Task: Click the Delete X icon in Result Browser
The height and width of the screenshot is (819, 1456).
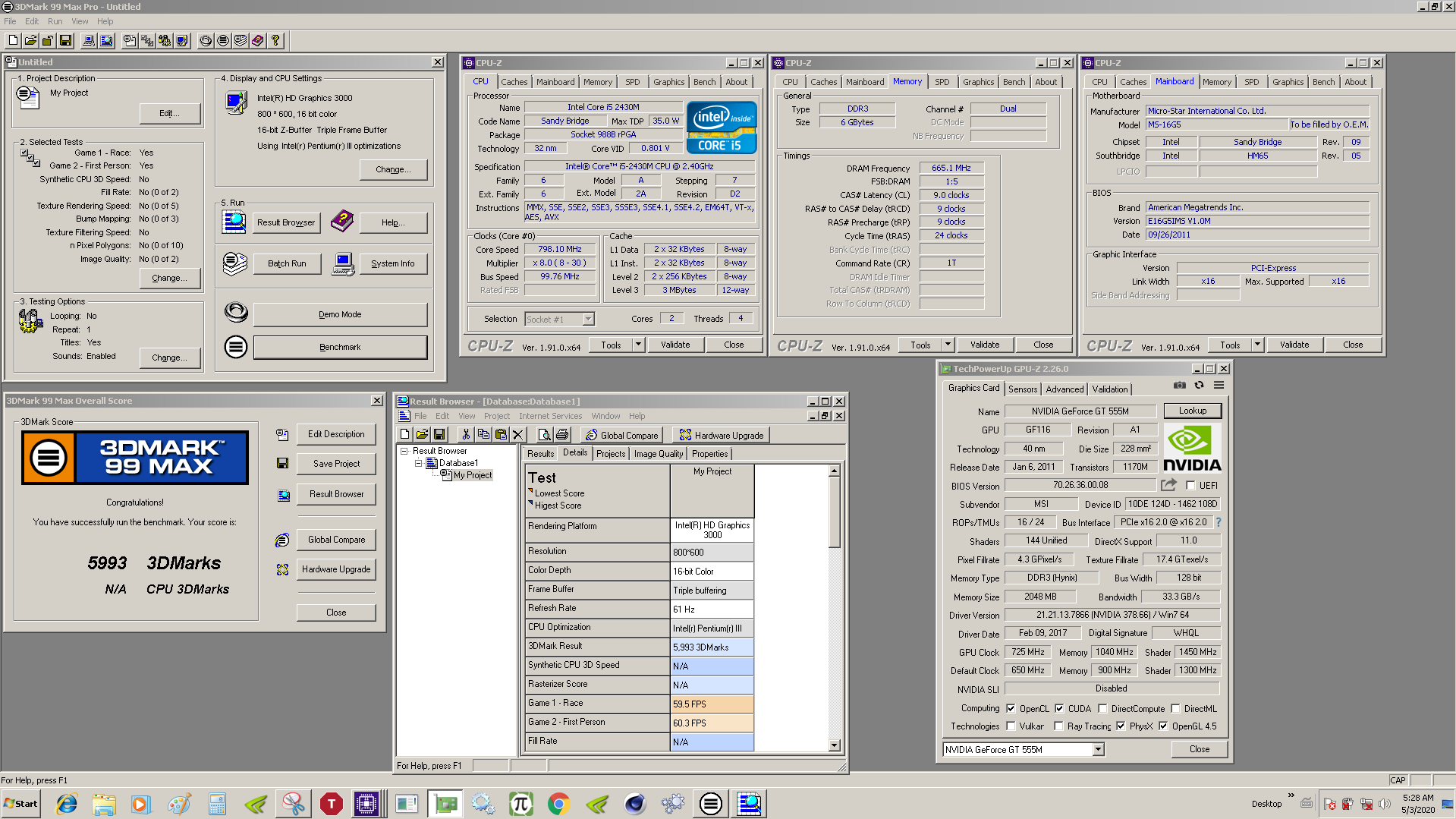Action: click(x=518, y=434)
